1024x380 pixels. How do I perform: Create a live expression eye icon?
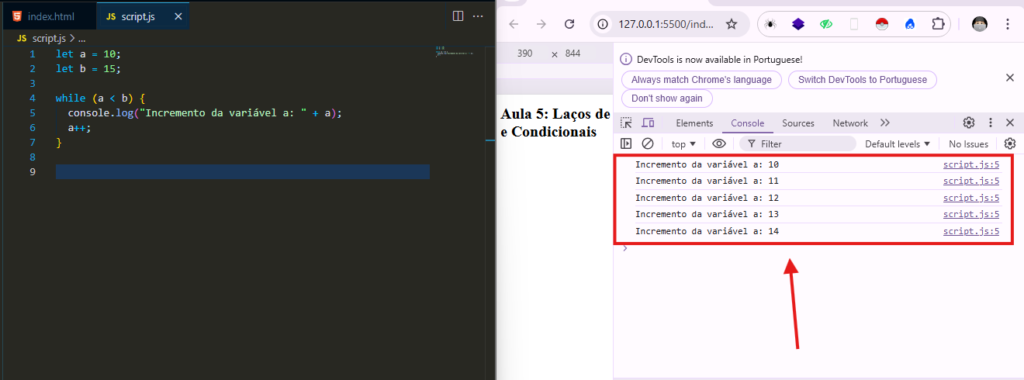718,144
